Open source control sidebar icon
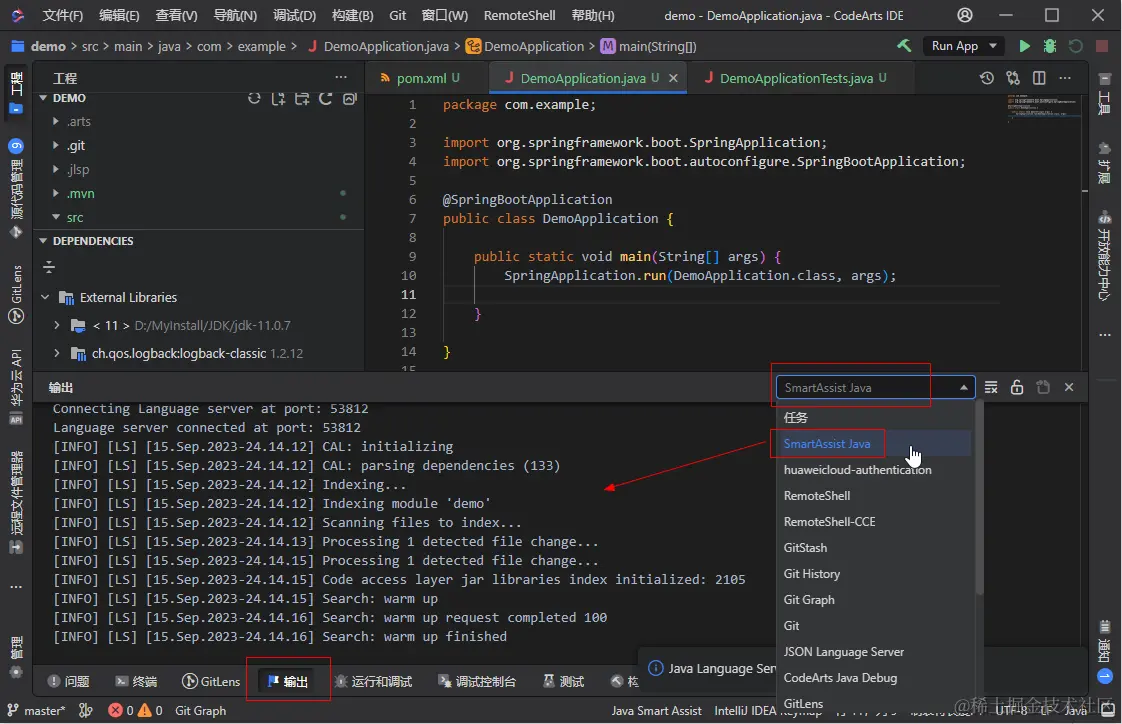The image size is (1122, 724). [16, 189]
